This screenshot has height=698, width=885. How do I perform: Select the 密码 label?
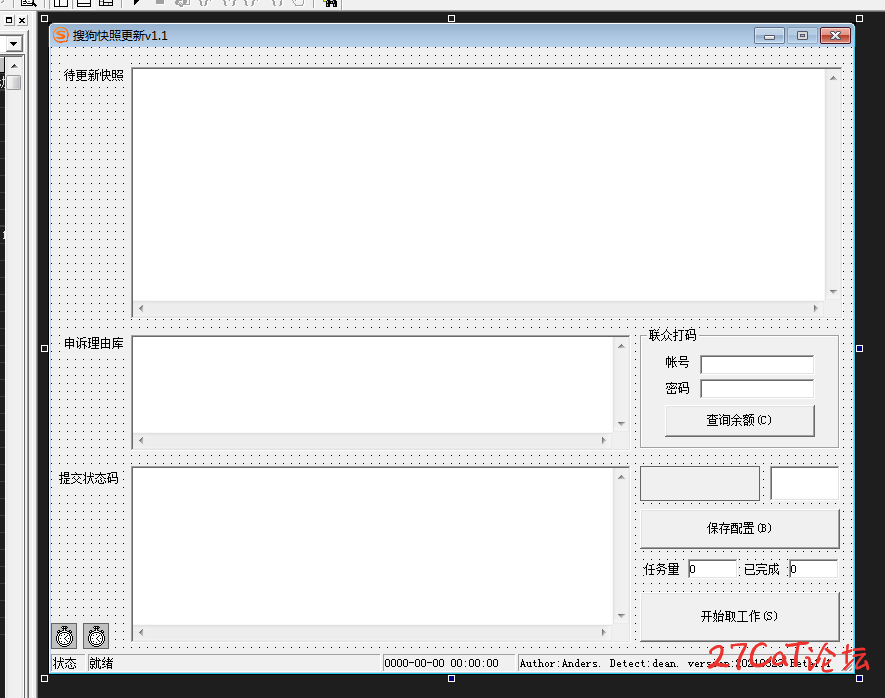pyautogui.click(x=677, y=388)
